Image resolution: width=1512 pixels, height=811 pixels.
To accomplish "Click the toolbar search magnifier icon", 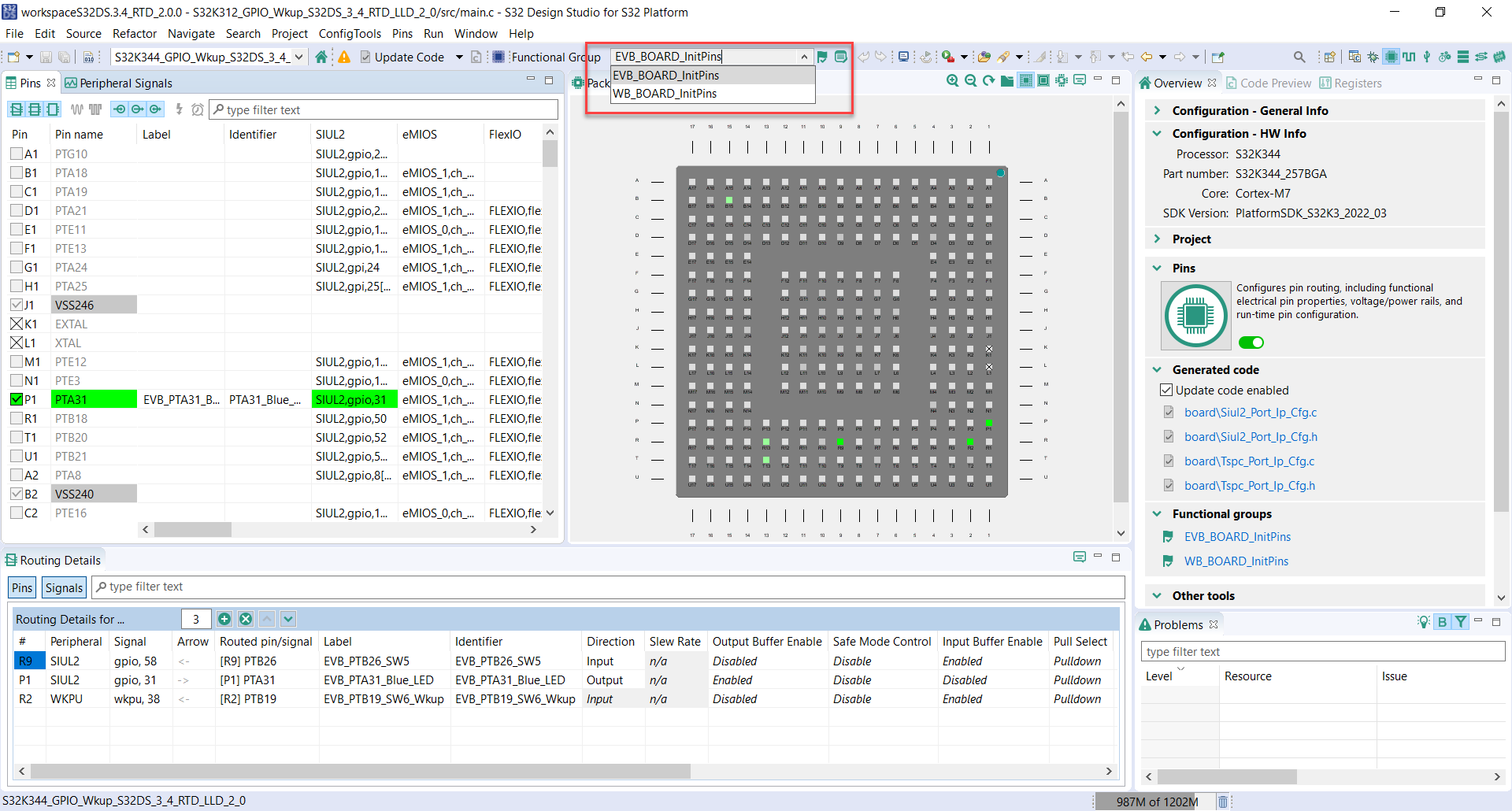I will click(x=1299, y=57).
